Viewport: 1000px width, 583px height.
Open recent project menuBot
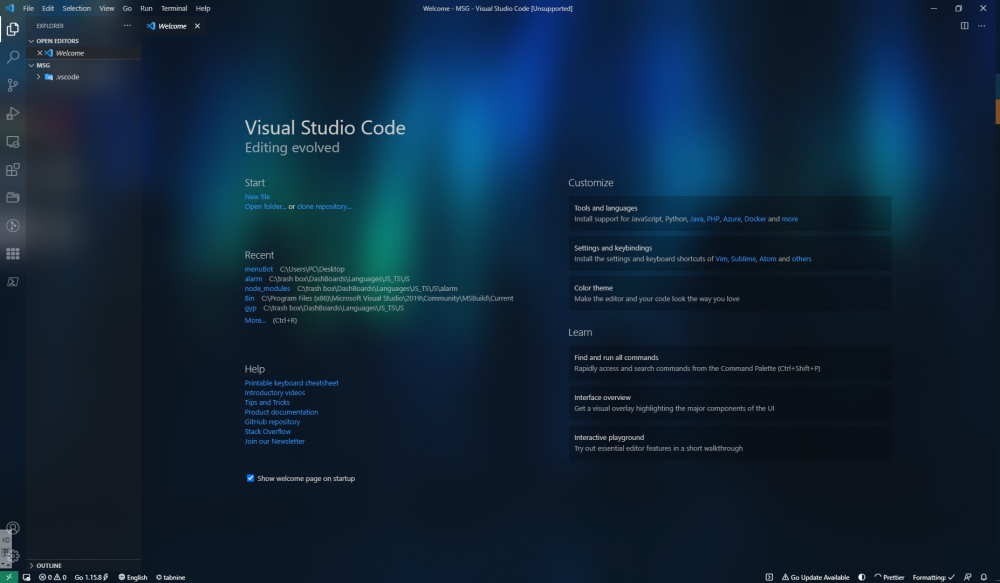(258, 269)
